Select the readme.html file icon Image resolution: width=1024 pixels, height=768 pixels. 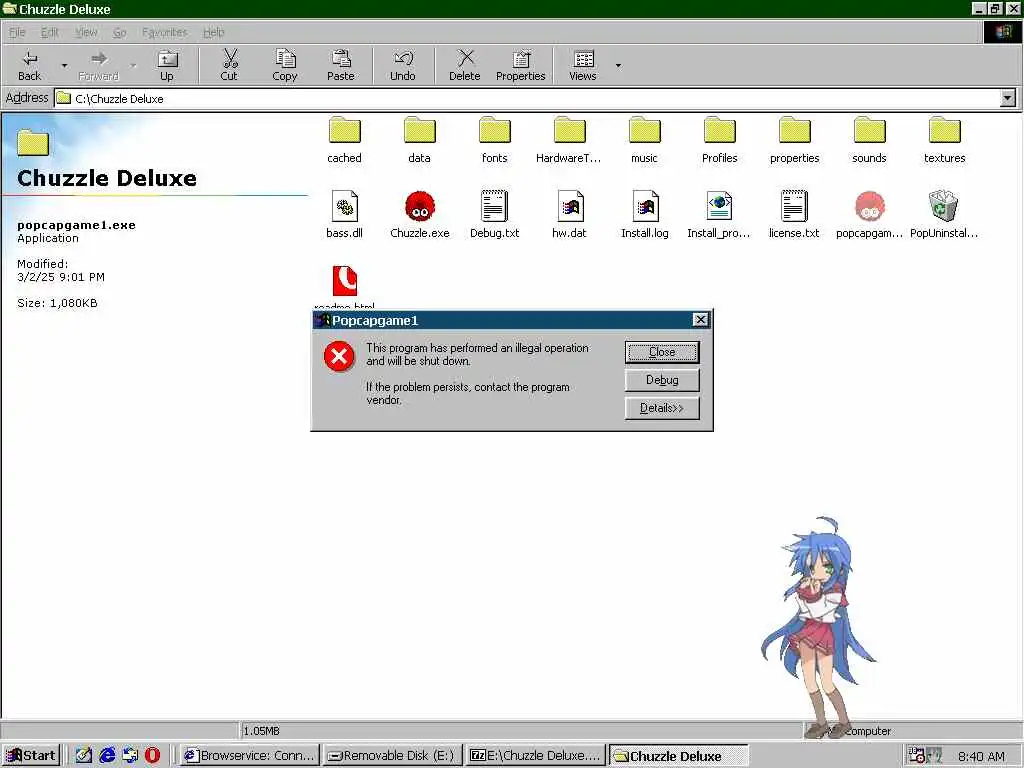345,281
